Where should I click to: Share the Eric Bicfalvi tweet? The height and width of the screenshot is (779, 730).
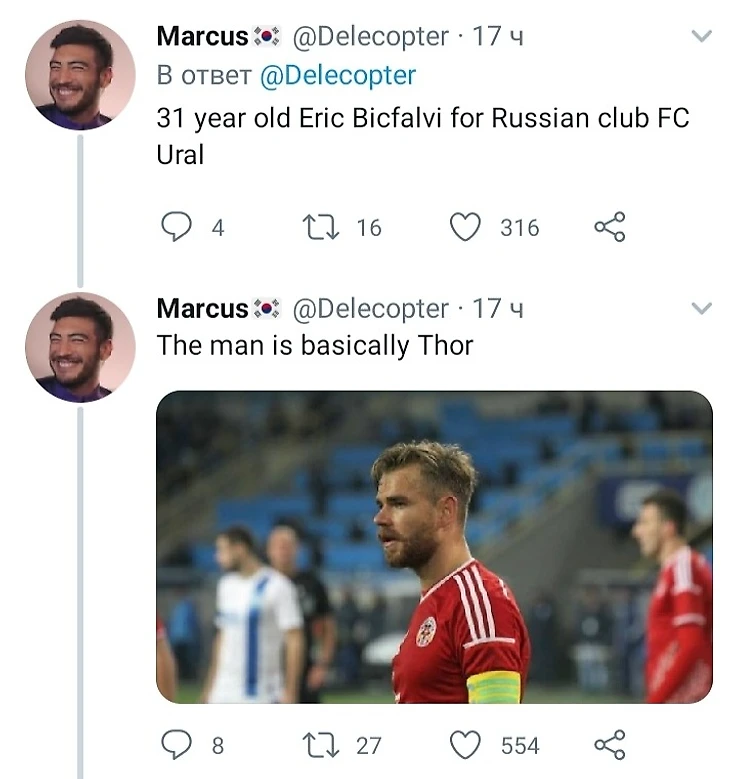click(x=610, y=227)
